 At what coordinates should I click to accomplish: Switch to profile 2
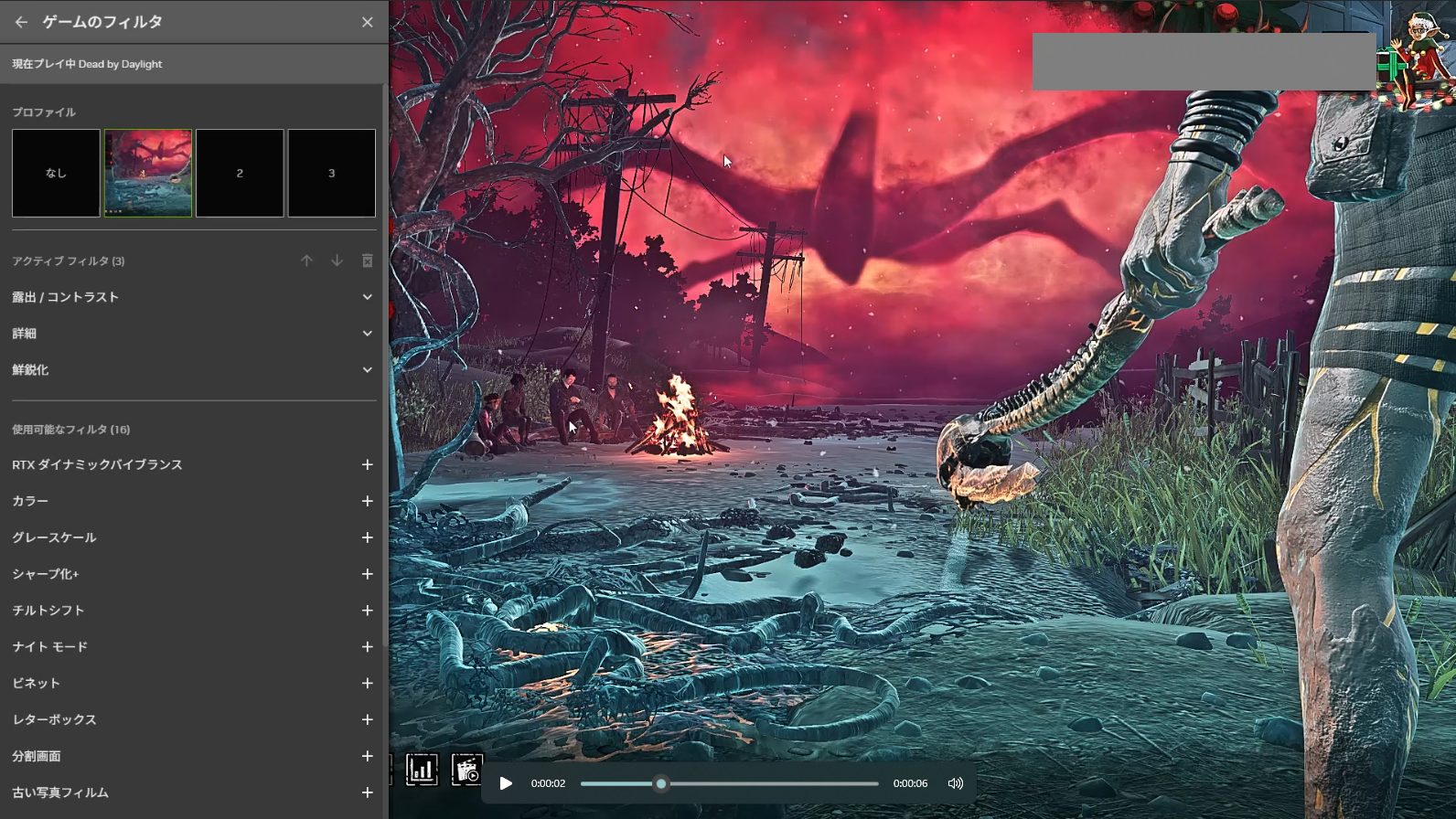[240, 173]
